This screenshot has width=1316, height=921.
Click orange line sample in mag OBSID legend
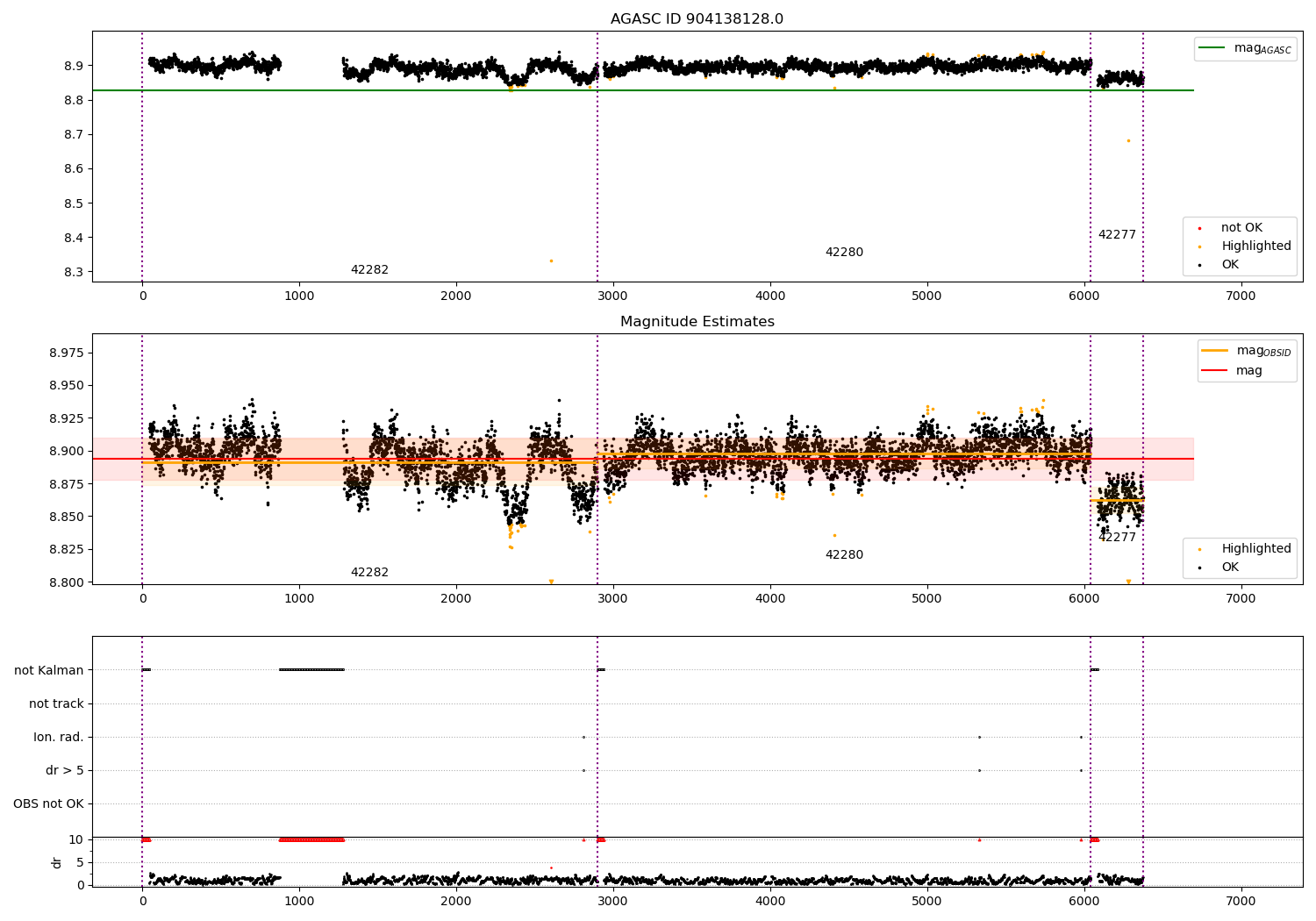[x=1215, y=350]
